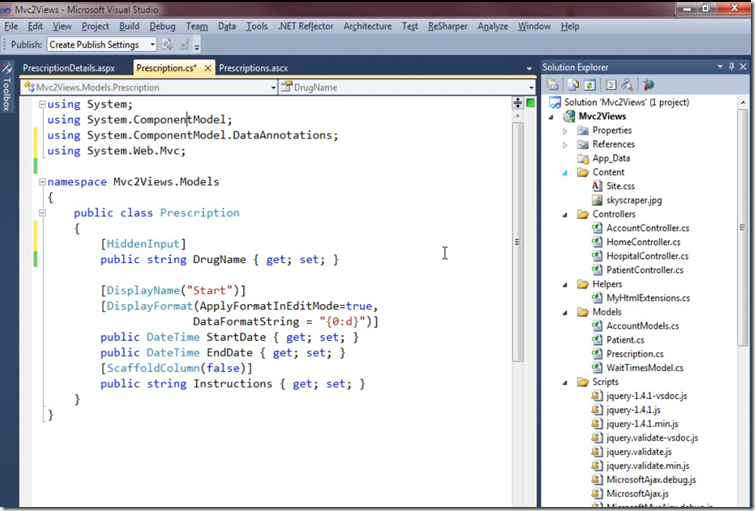
Task: Collapse the Models folder
Action: 565,313
